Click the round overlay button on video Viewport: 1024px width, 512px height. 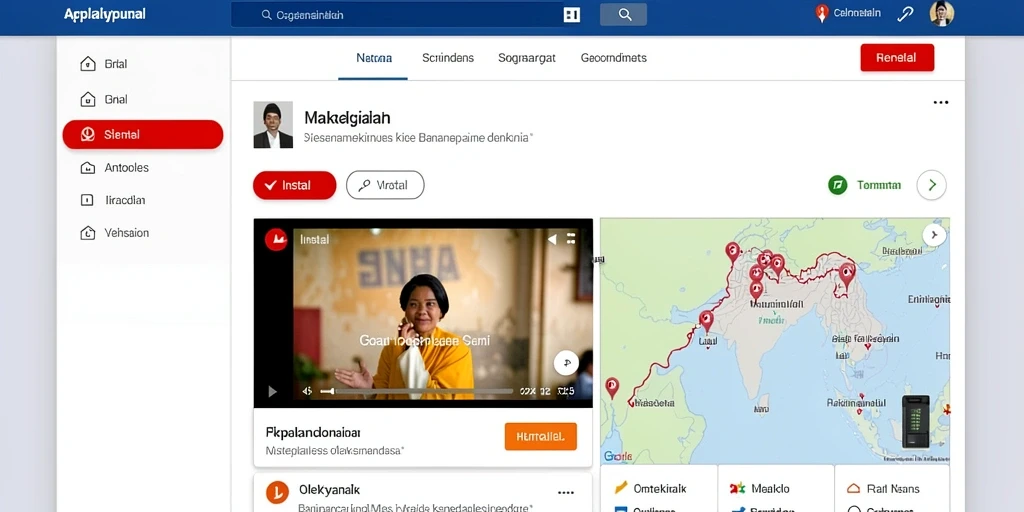click(566, 363)
